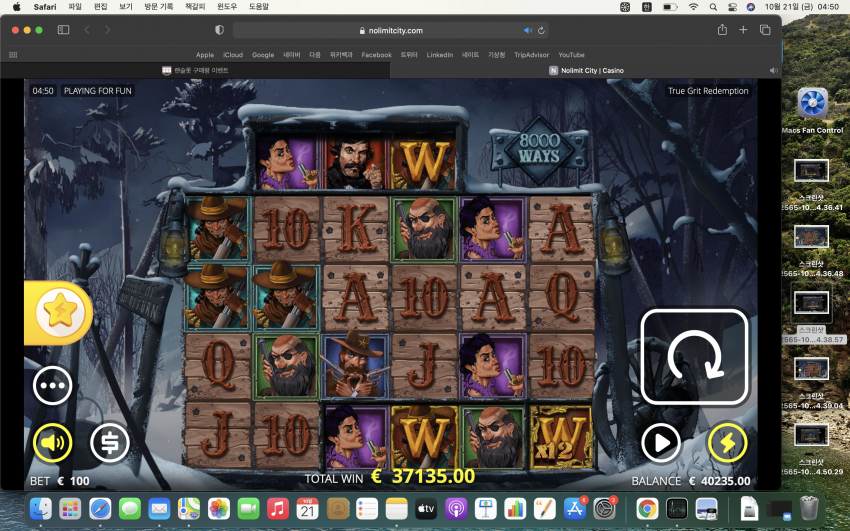The height and width of the screenshot is (531, 850).
Task: Click the nolimitcity.com address bar
Action: pyautogui.click(x=390, y=30)
